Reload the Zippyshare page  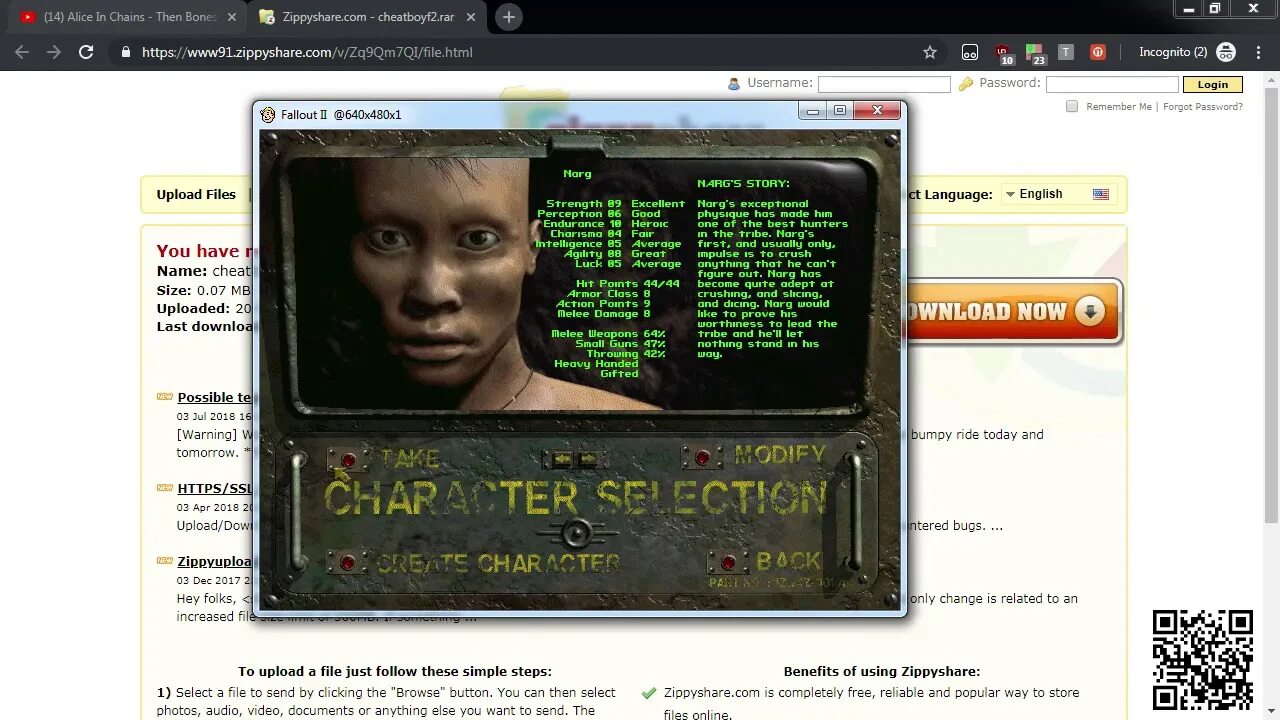[x=86, y=52]
